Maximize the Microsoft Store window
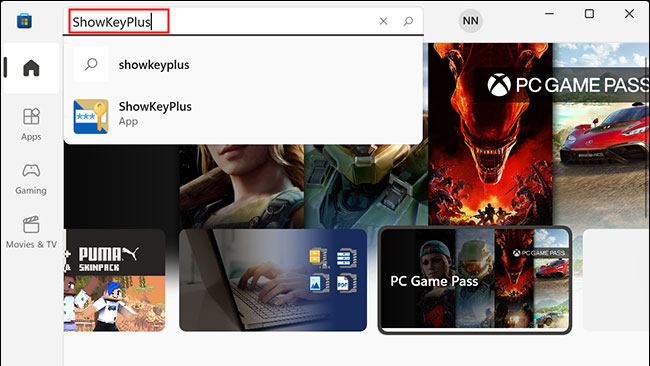Screen dimensions: 650x366 pos(589,14)
